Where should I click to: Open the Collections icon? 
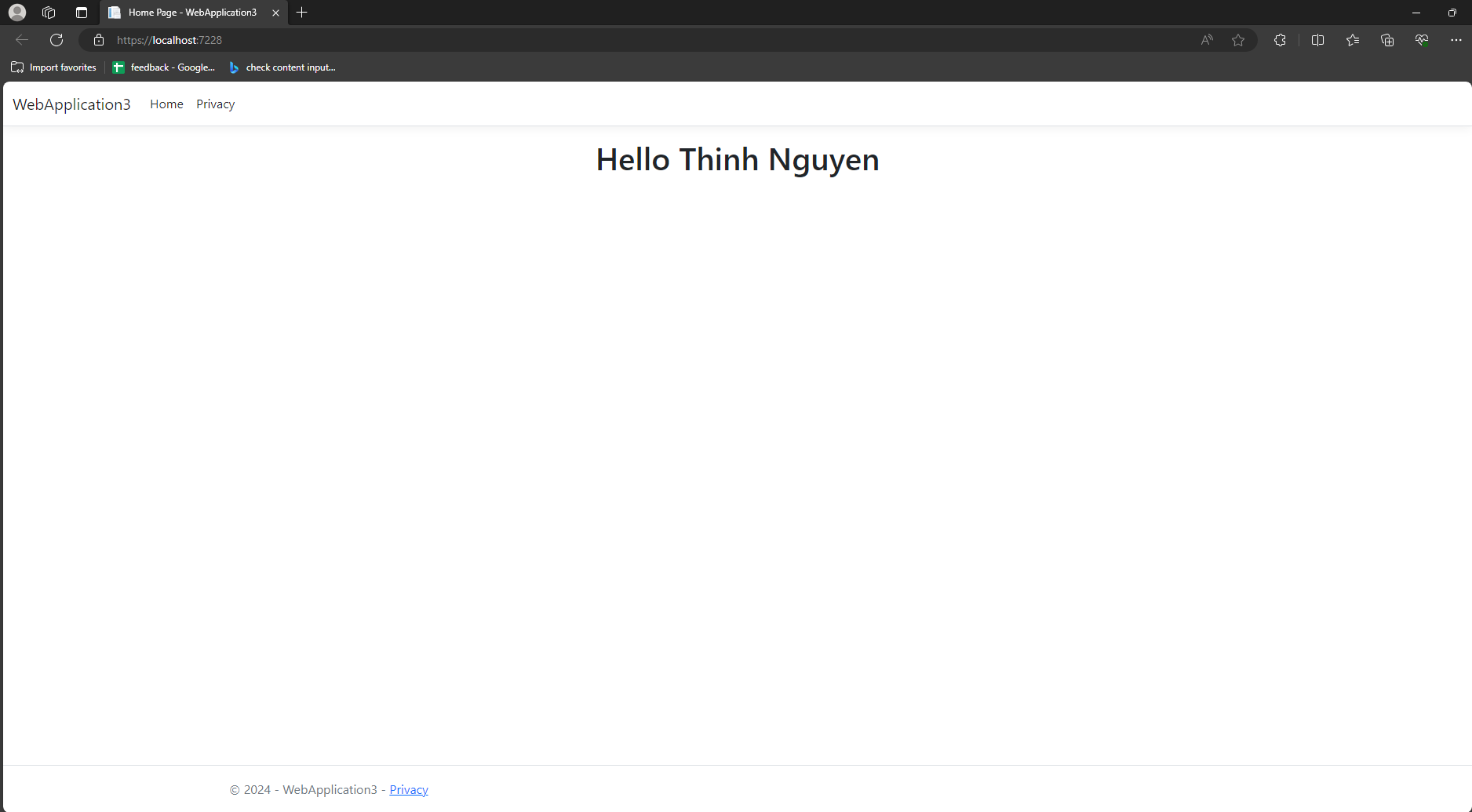1387,40
